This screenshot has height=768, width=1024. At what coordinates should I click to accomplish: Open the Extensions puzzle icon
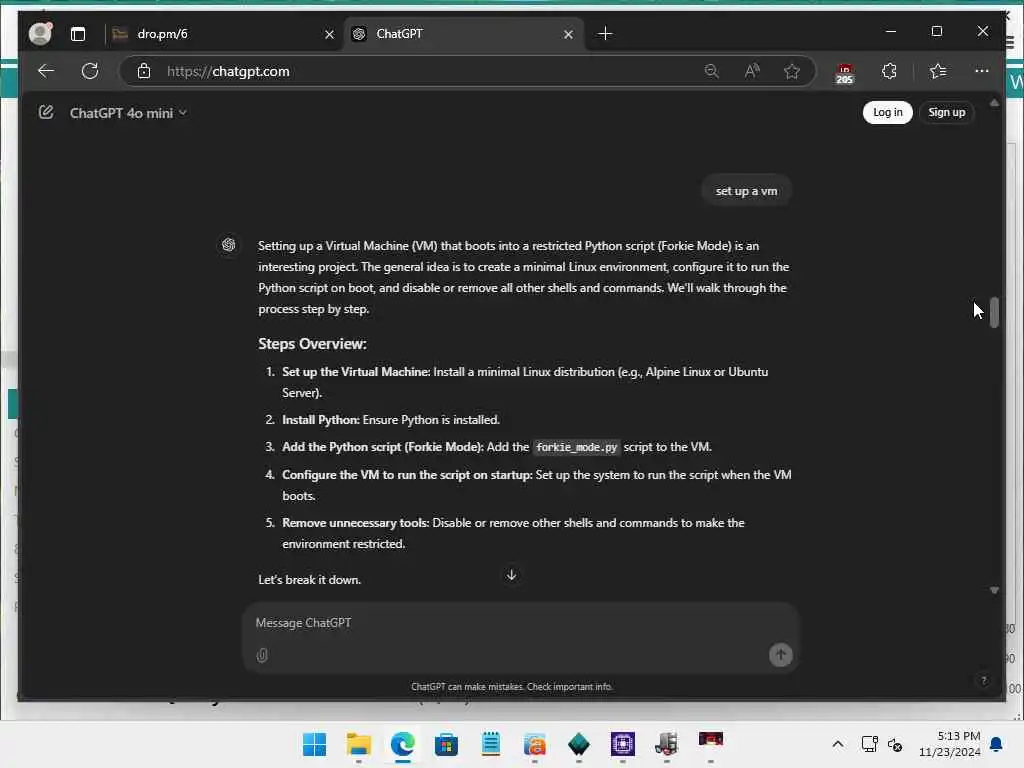pos(889,71)
